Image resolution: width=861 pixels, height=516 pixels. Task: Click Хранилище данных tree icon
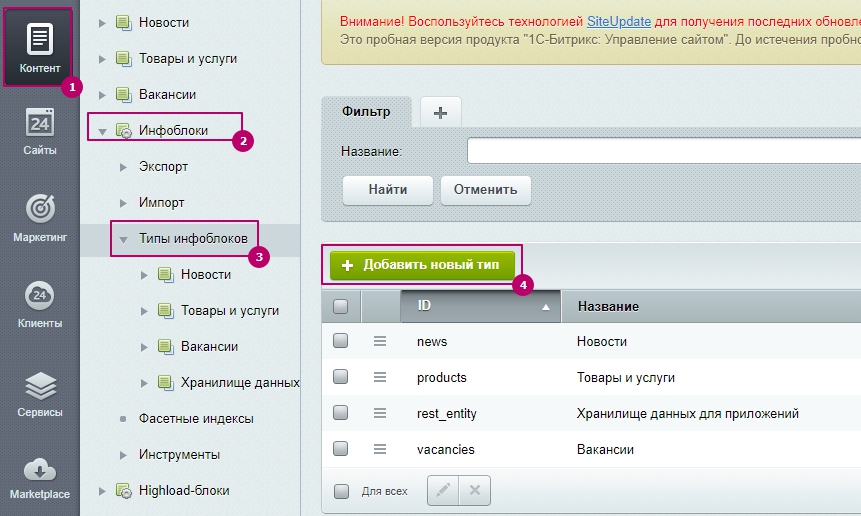coord(166,383)
